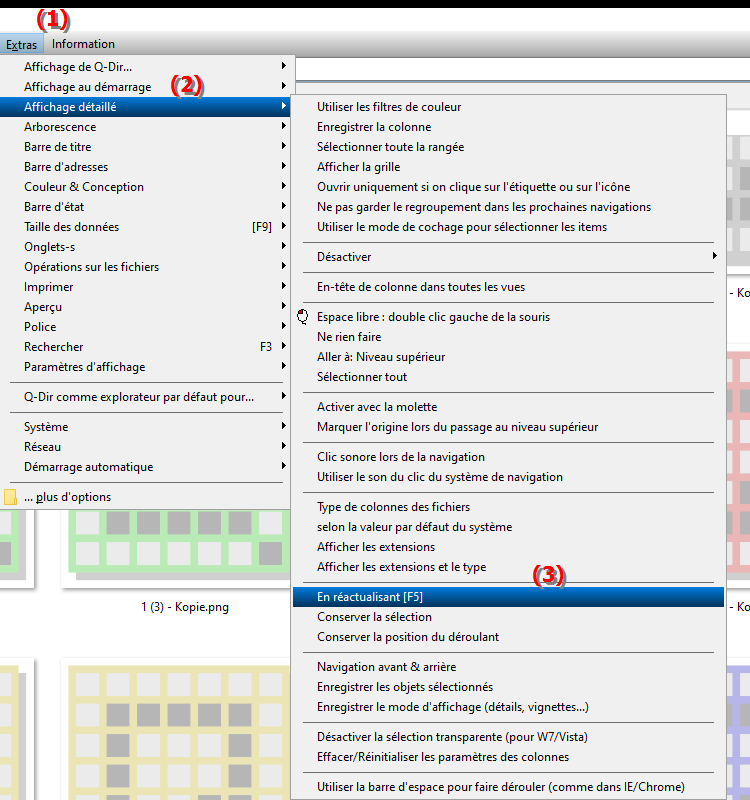Toggle Activer avec la molette

(x=508, y=407)
